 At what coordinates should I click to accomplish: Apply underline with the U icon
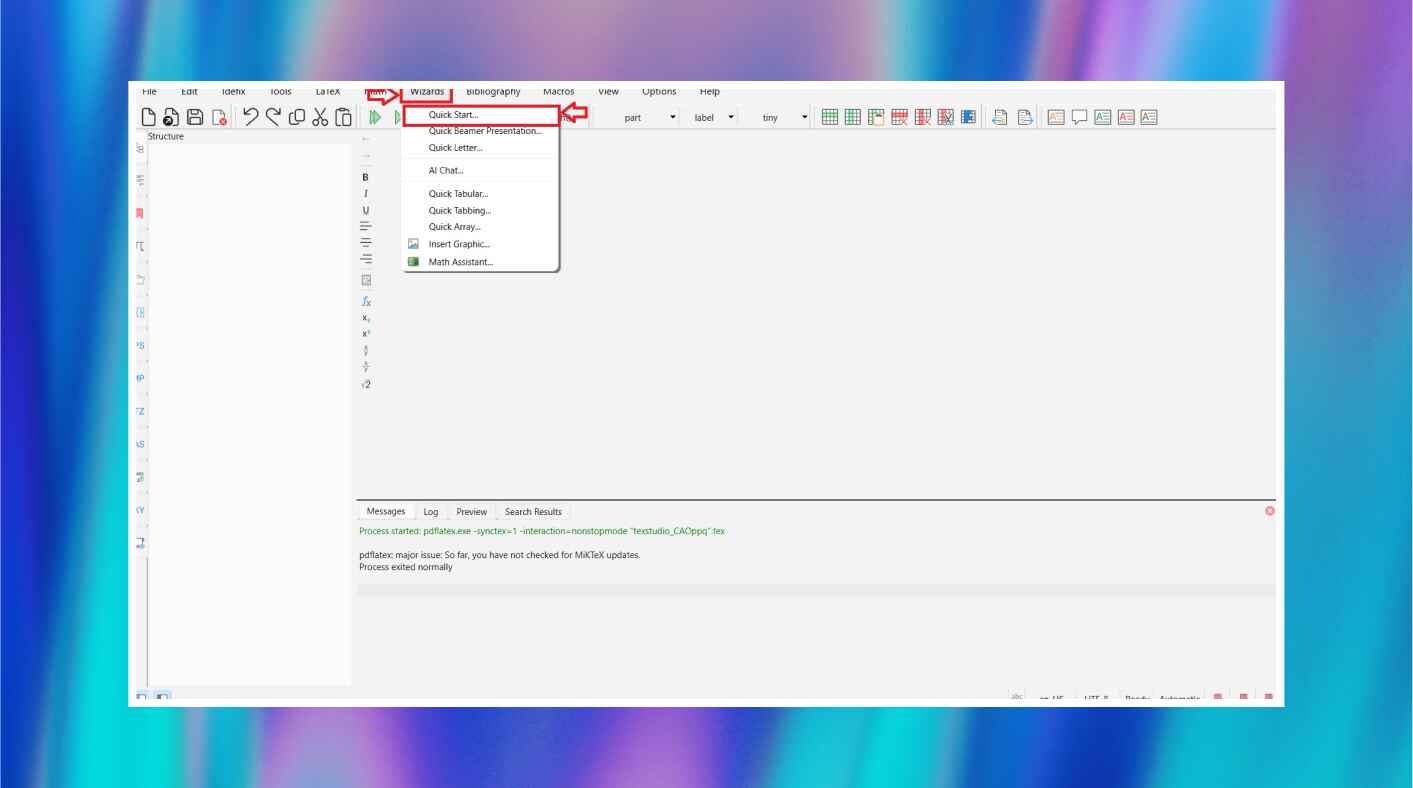tap(365, 210)
